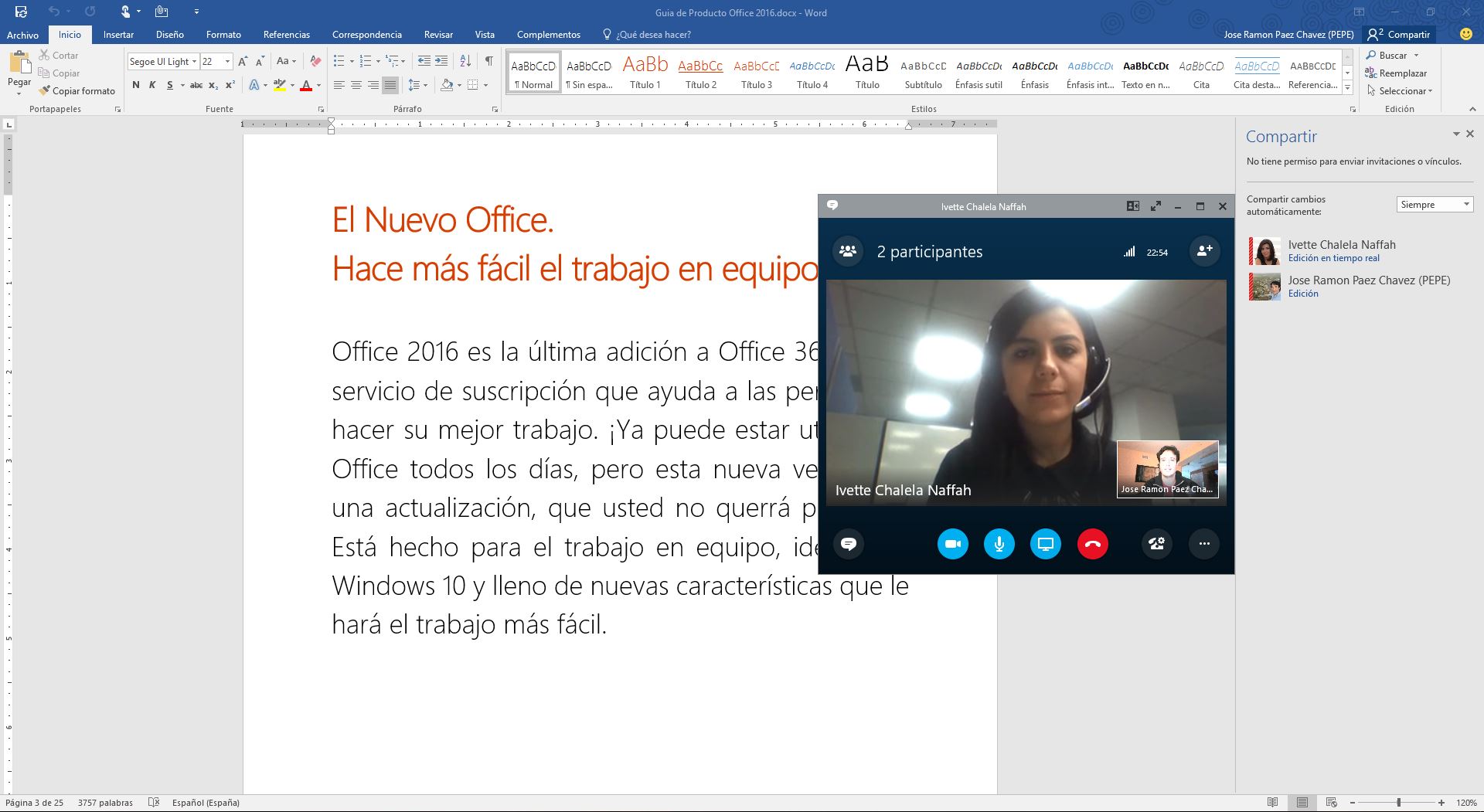Viewport: 1484px width, 812px height.
Task: Increase paragraph indent
Action: tap(441, 61)
